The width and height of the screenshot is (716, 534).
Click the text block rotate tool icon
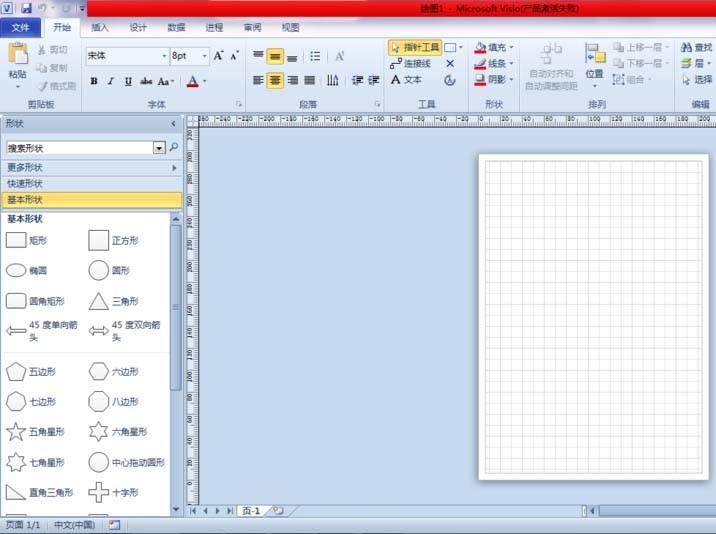[x=450, y=80]
